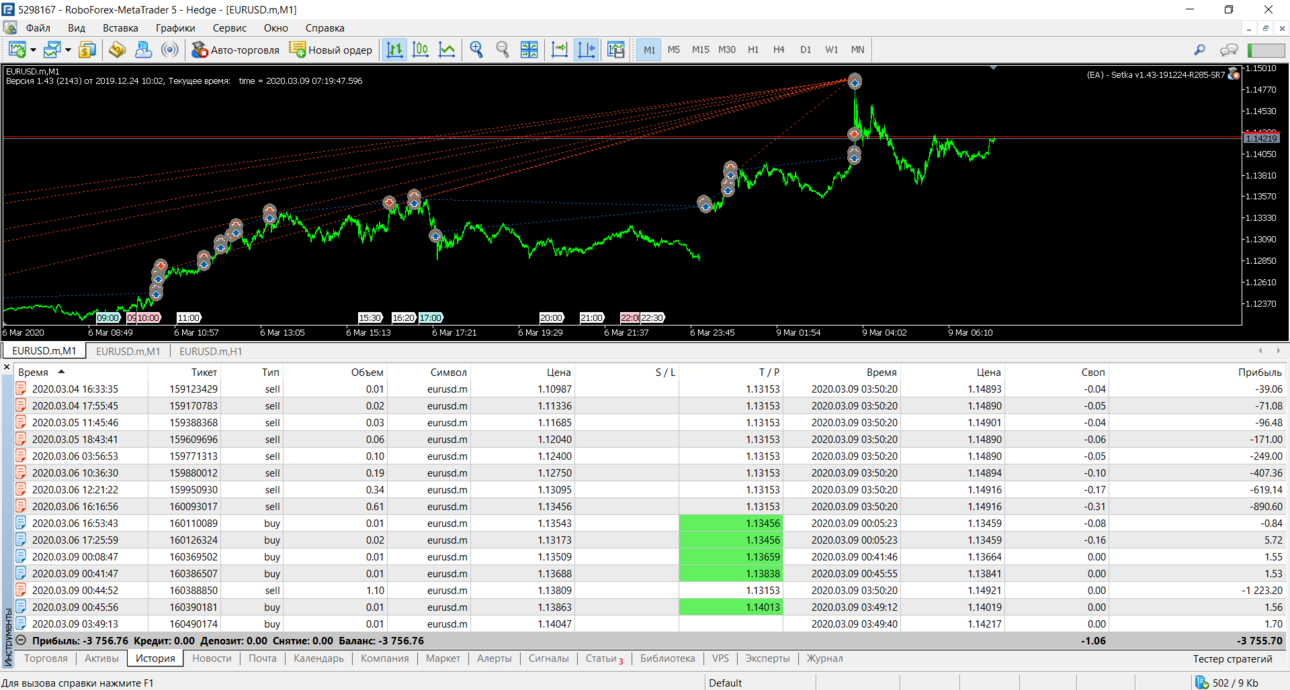Collapse the summary row expander icon
The image size is (1290, 690).
point(21,640)
